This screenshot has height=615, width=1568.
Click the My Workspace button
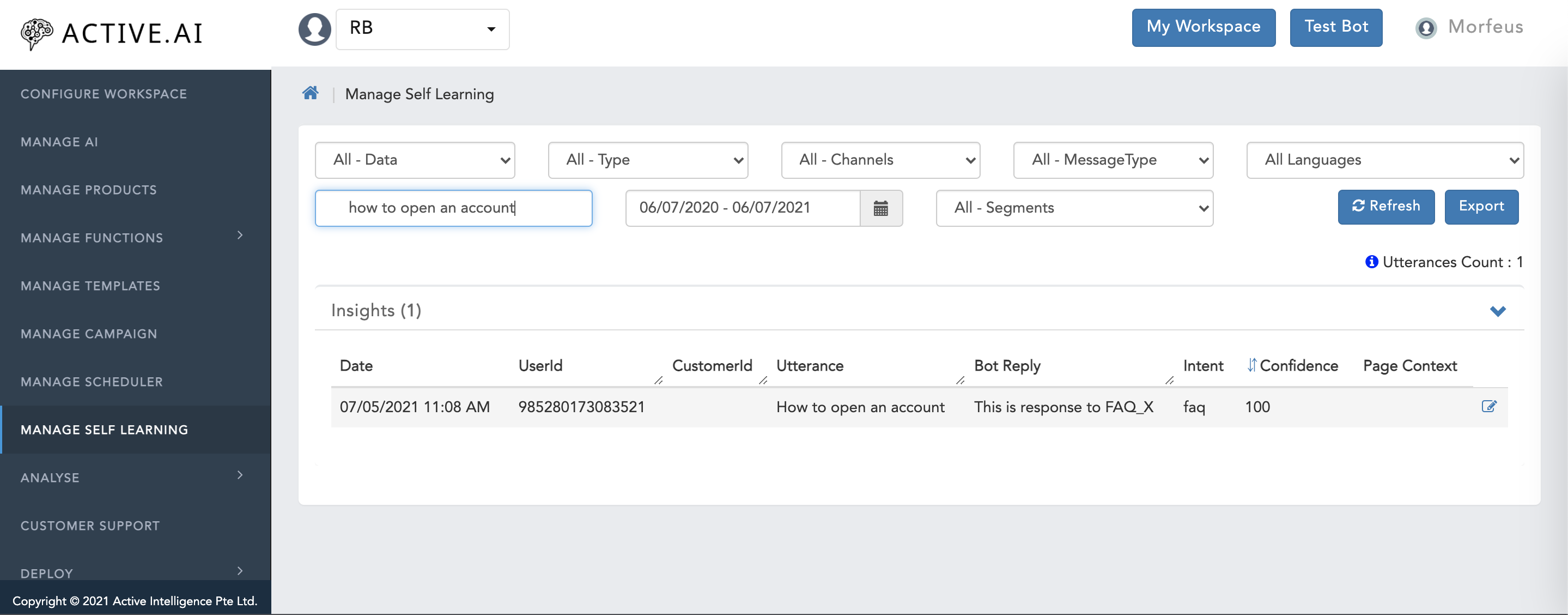click(x=1204, y=27)
